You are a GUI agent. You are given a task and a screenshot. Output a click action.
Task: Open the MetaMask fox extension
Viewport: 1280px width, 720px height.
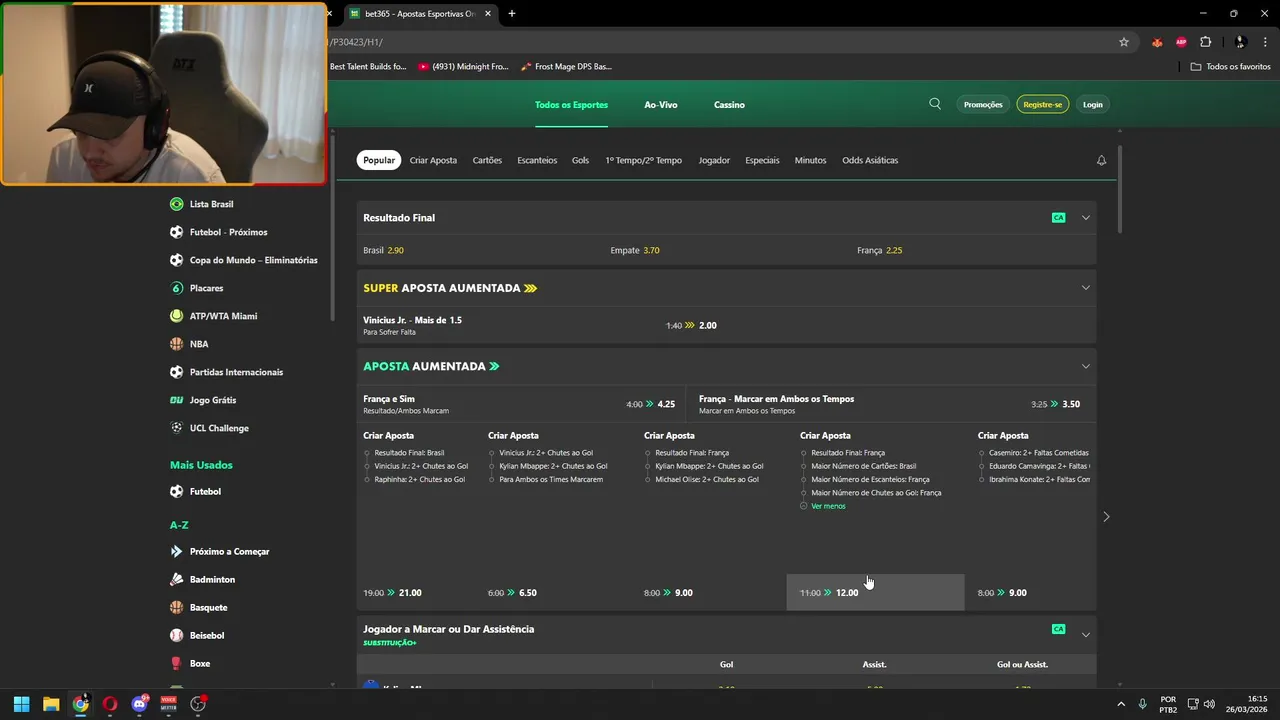coord(1157,42)
